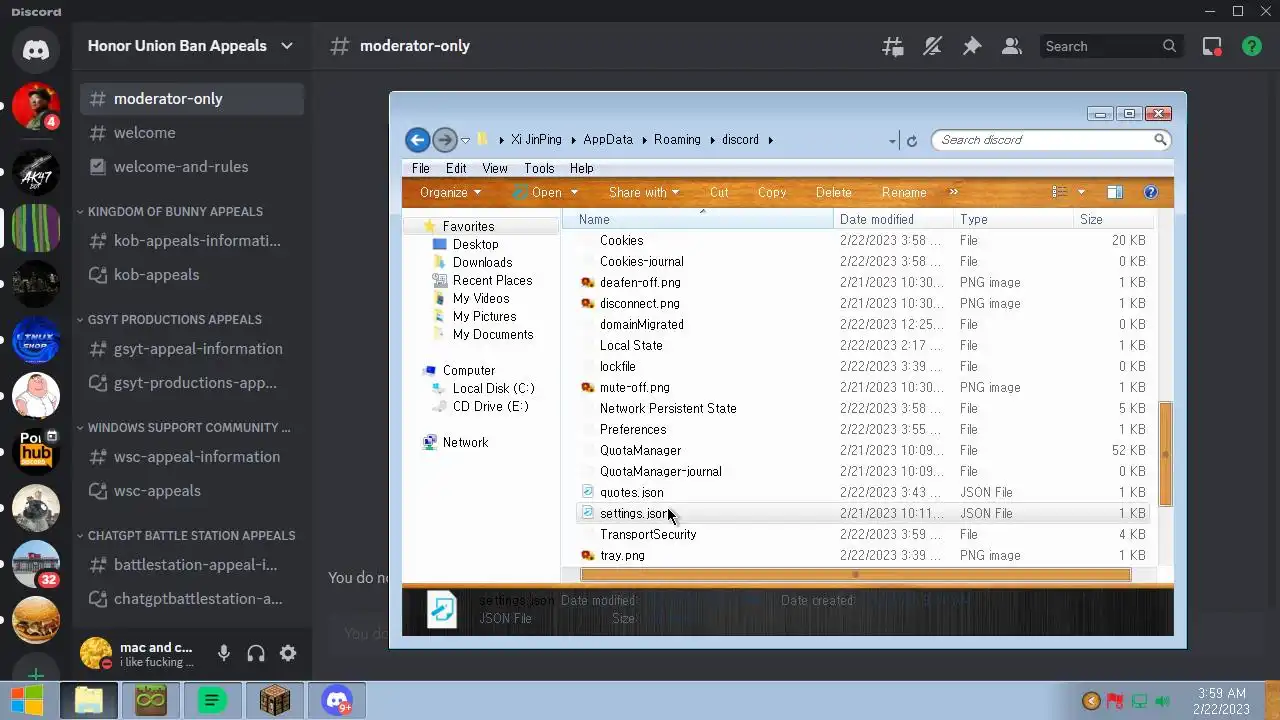Image resolution: width=1280 pixels, height=720 pixels.
Task: Click the Rename toolbar button
Action: pos(904,192)
